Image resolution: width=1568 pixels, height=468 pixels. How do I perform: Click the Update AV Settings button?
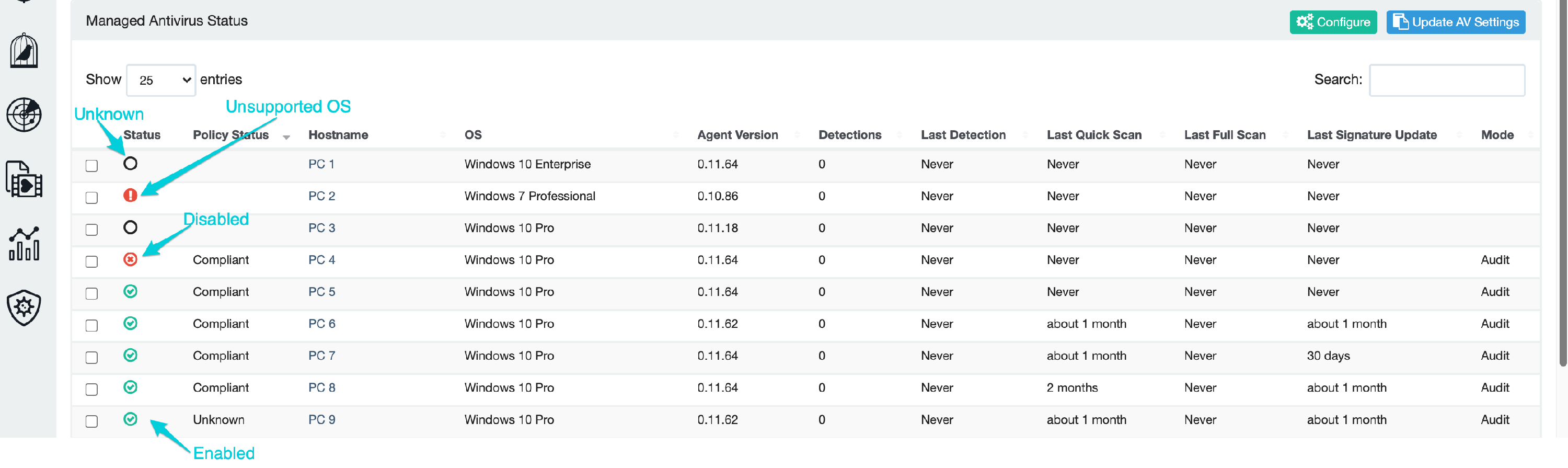click(1456, 22)
